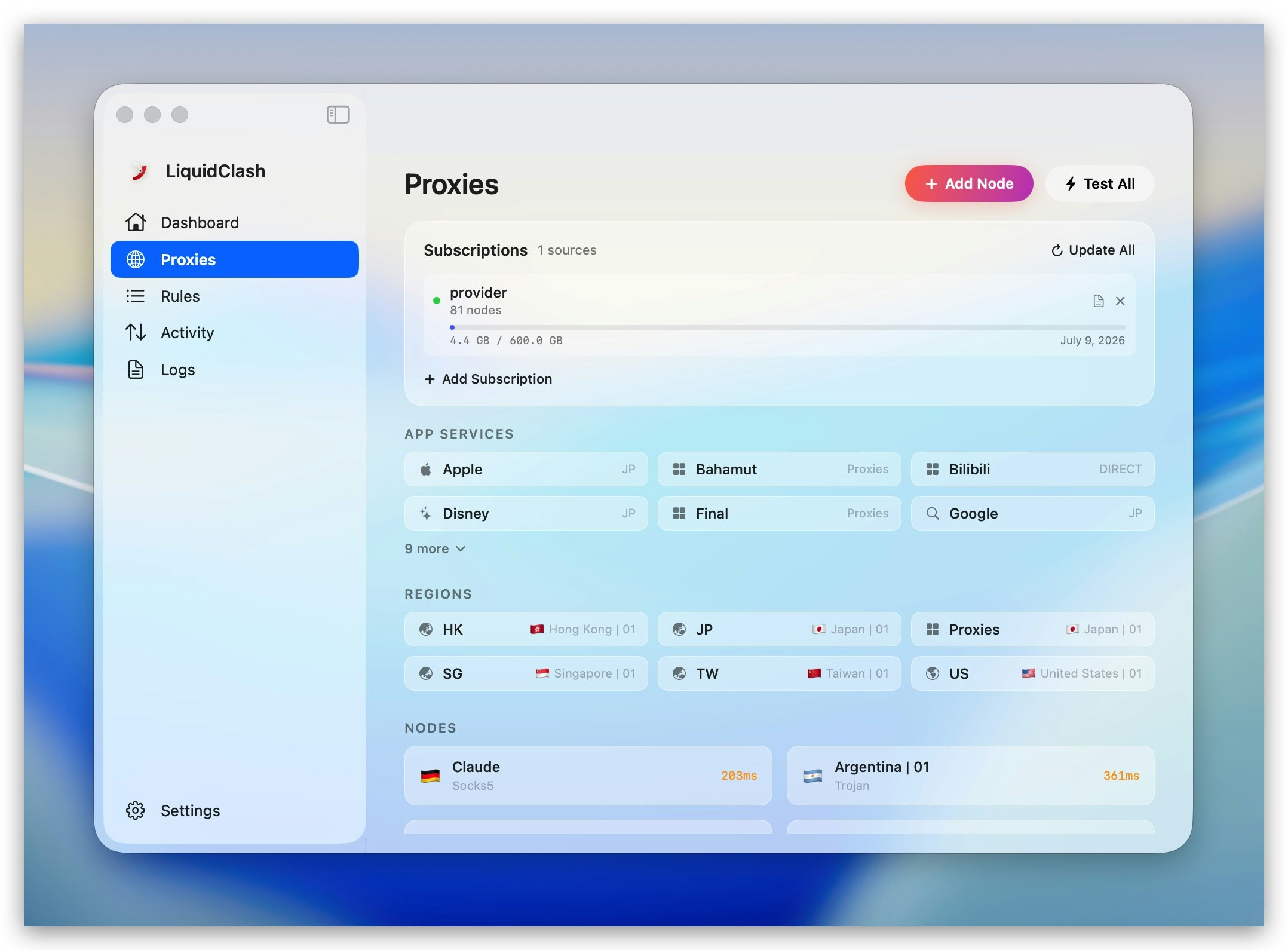Click the Google search icon

(932, 514)
